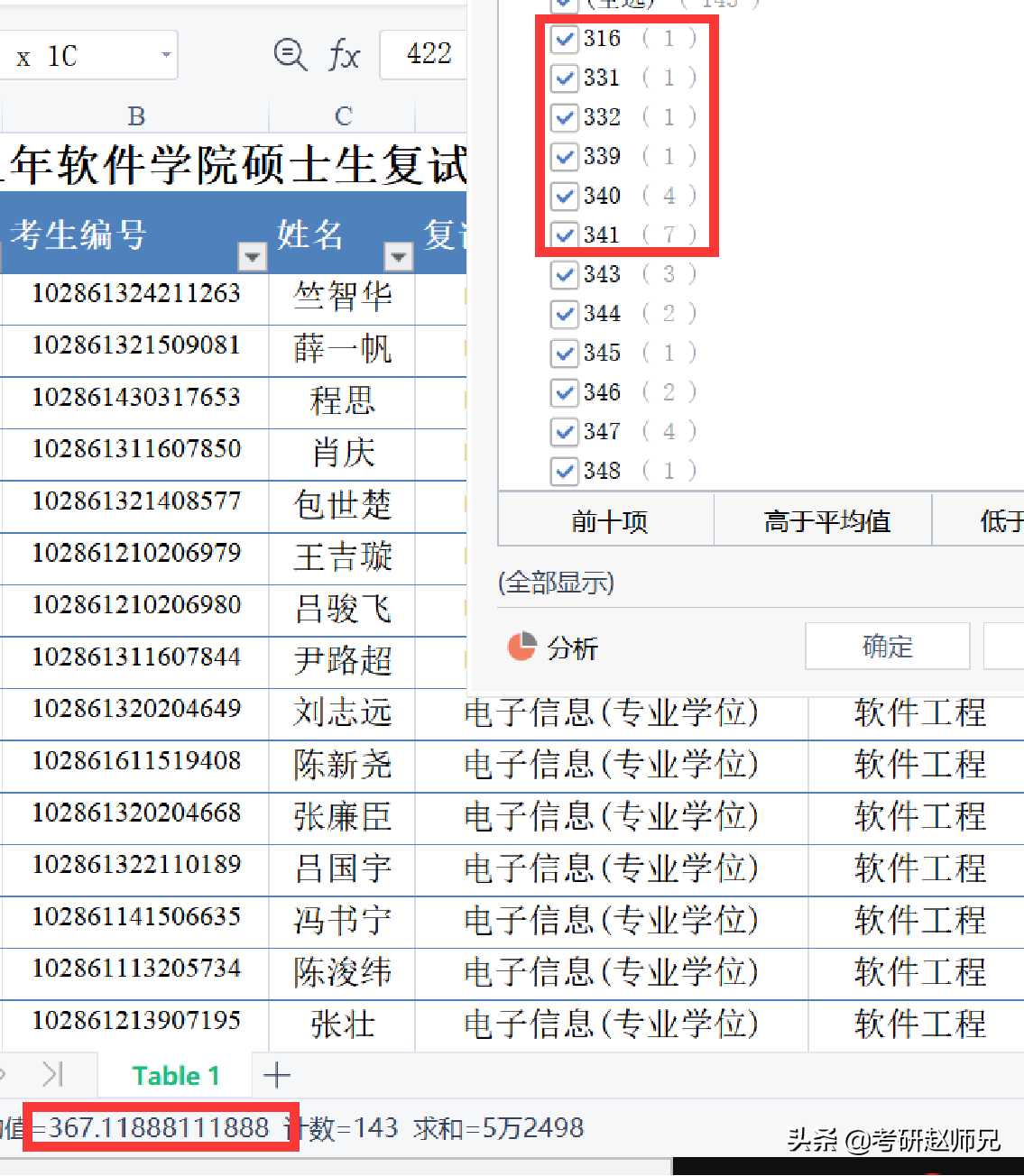Uncheck the 340 filter value
Screen dimensions: 1024x1176
564,195
